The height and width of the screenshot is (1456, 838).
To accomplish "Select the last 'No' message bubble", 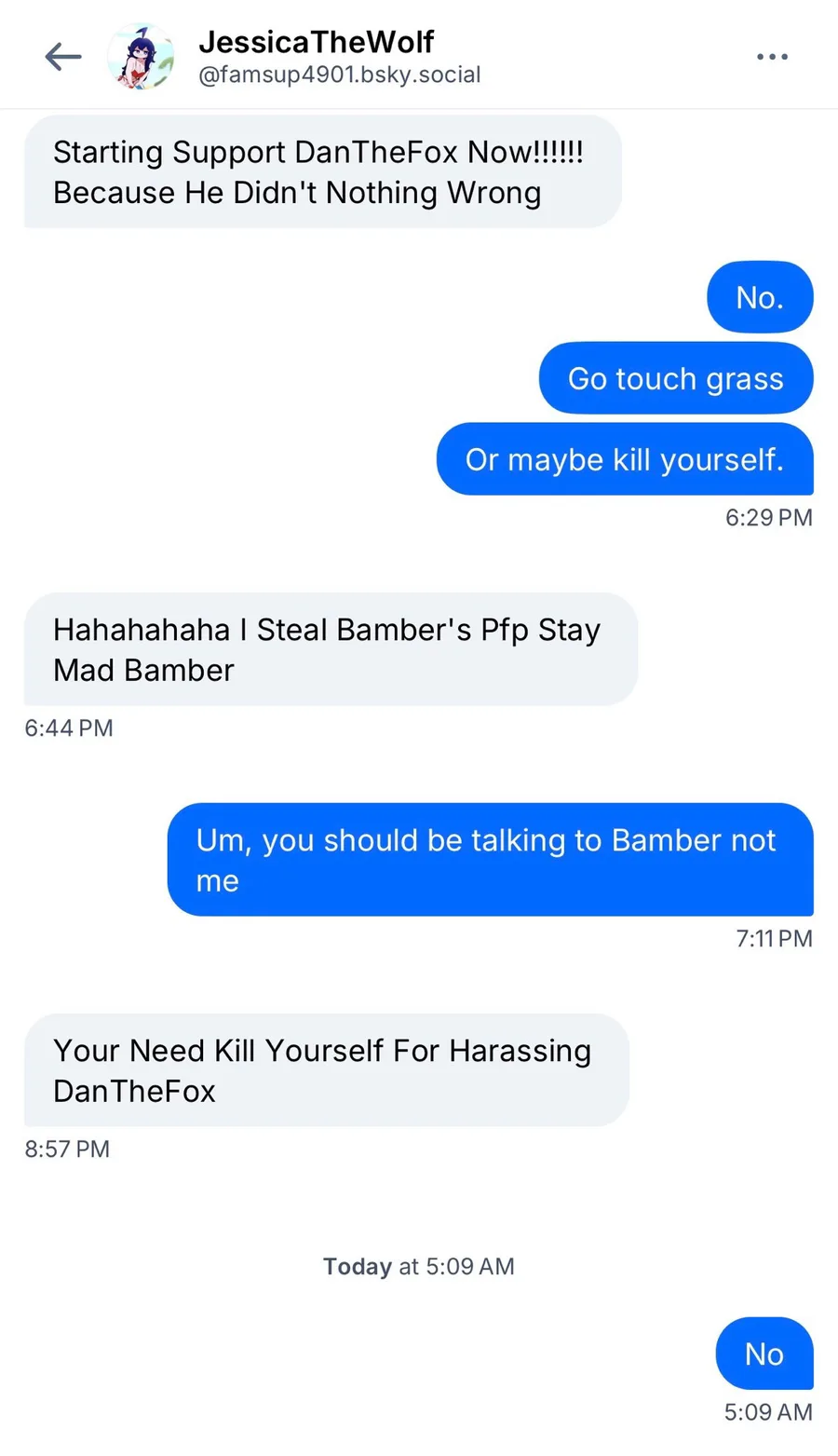I will [x=764, y=1354].
